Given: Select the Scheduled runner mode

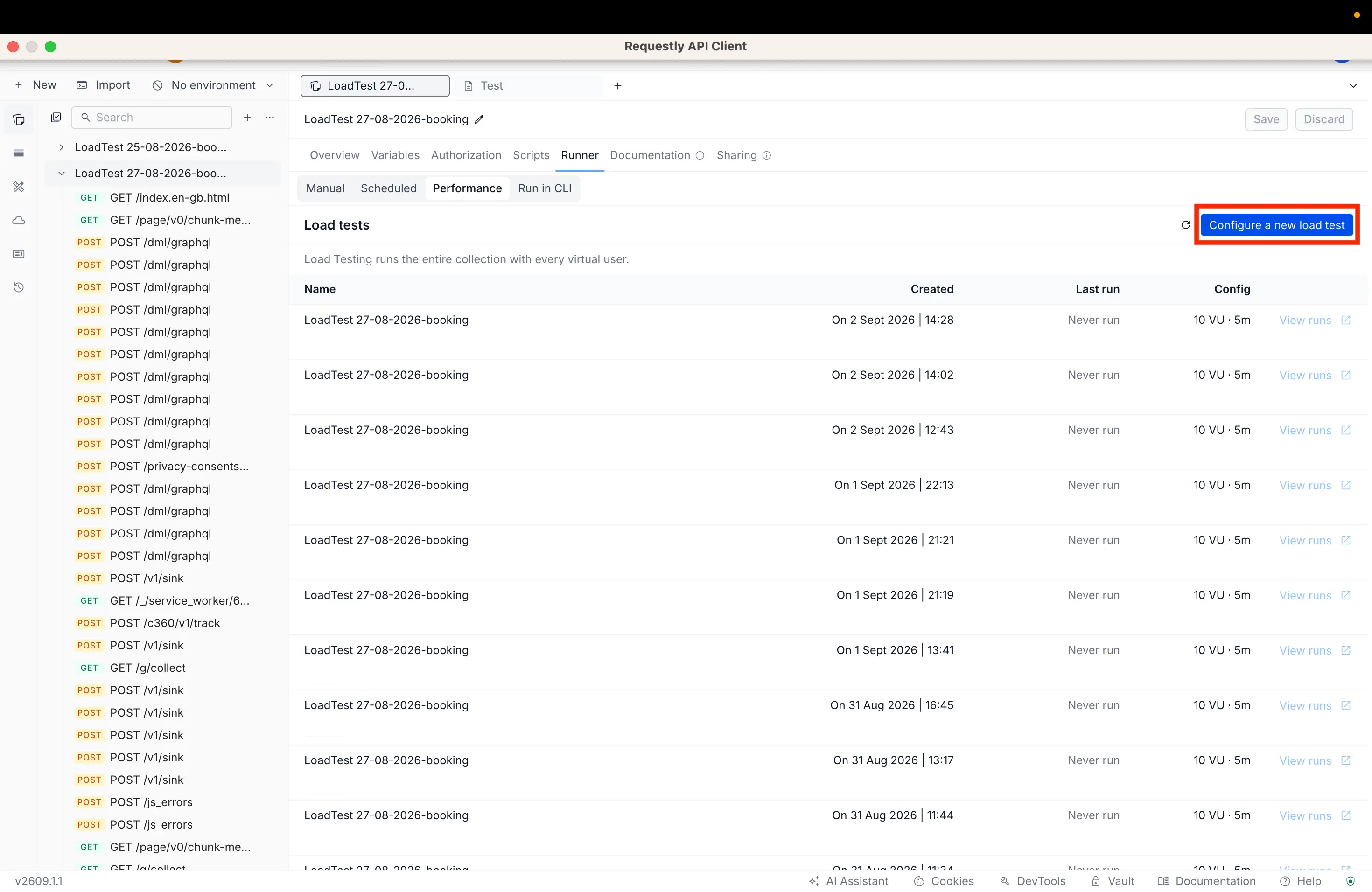Looking at the screenshot, I should [x=389, y=188].
